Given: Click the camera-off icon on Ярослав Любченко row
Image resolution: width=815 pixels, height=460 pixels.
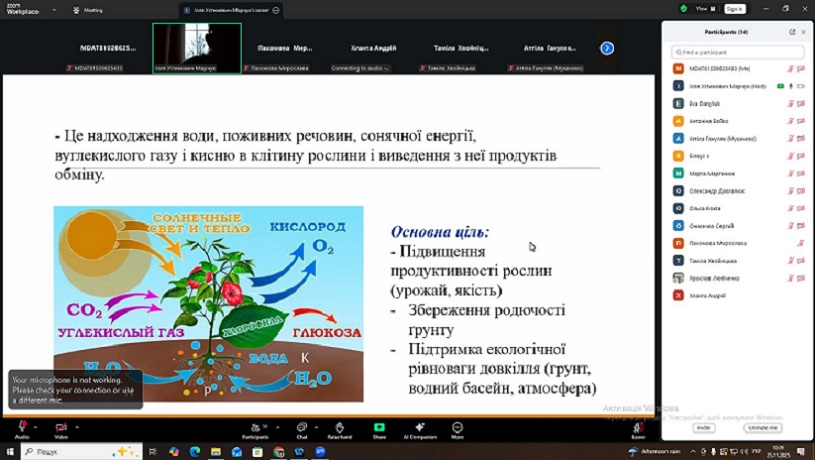Looking at the screenshot, I should coord(801,278).
